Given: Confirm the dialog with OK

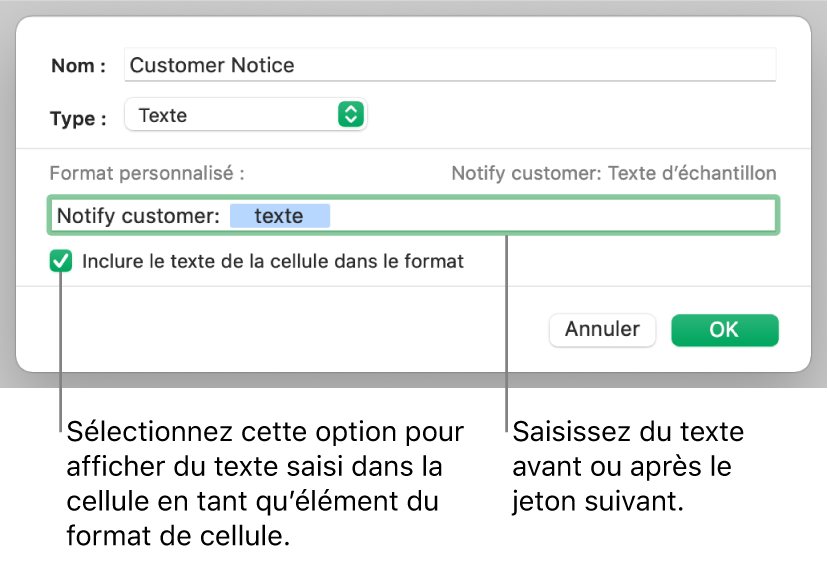Looking at the screenshot, I should point(724,329).
